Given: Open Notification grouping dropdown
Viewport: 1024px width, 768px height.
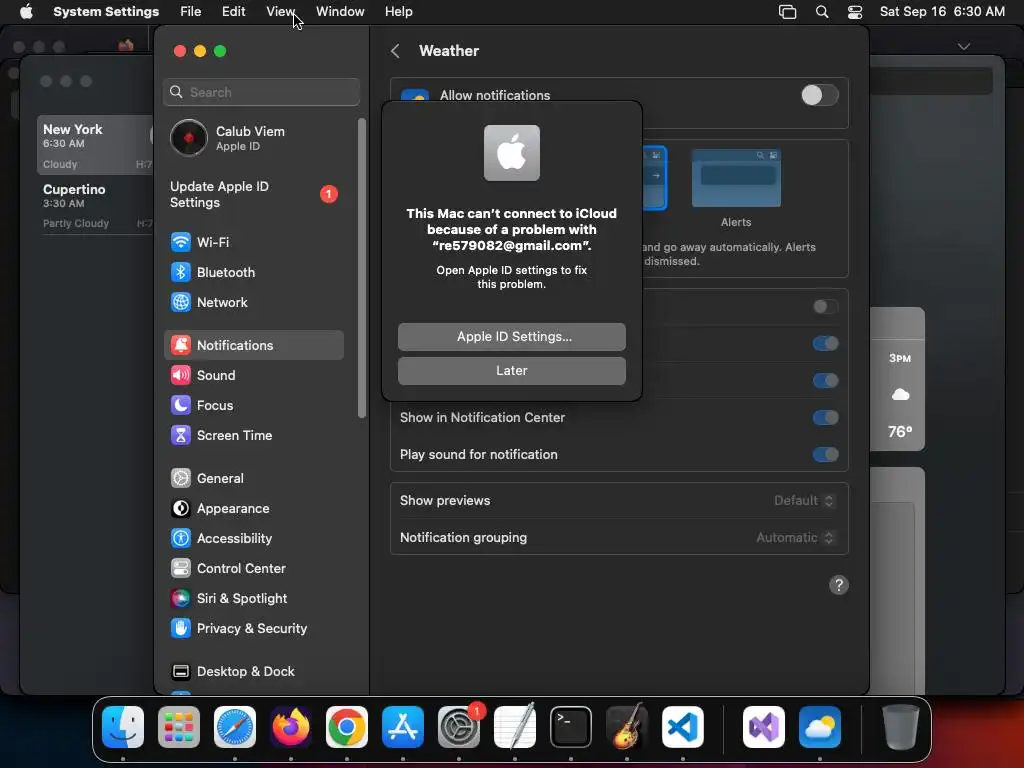Looking at the screenshot, I should [795, 537].
